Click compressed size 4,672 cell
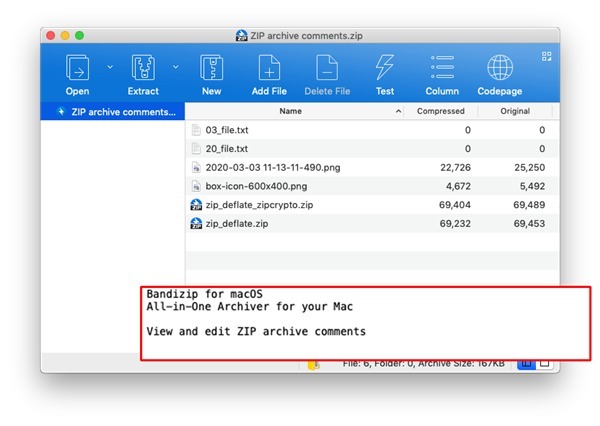The height and width of the screenshot is (426, 600). [458, 186]
